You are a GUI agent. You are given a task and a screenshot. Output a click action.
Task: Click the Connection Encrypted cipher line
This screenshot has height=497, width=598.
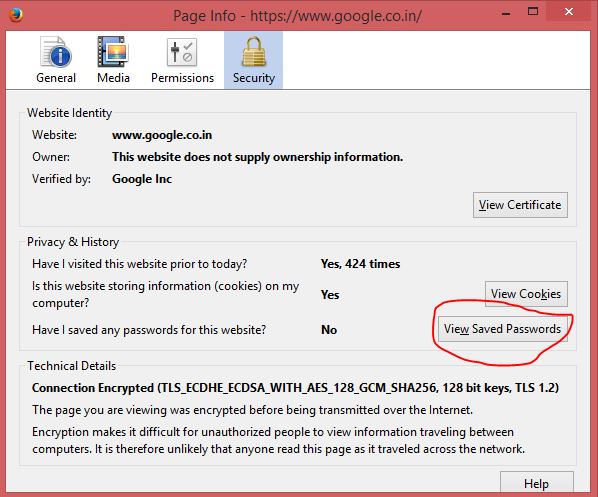[x=296, y=388]
